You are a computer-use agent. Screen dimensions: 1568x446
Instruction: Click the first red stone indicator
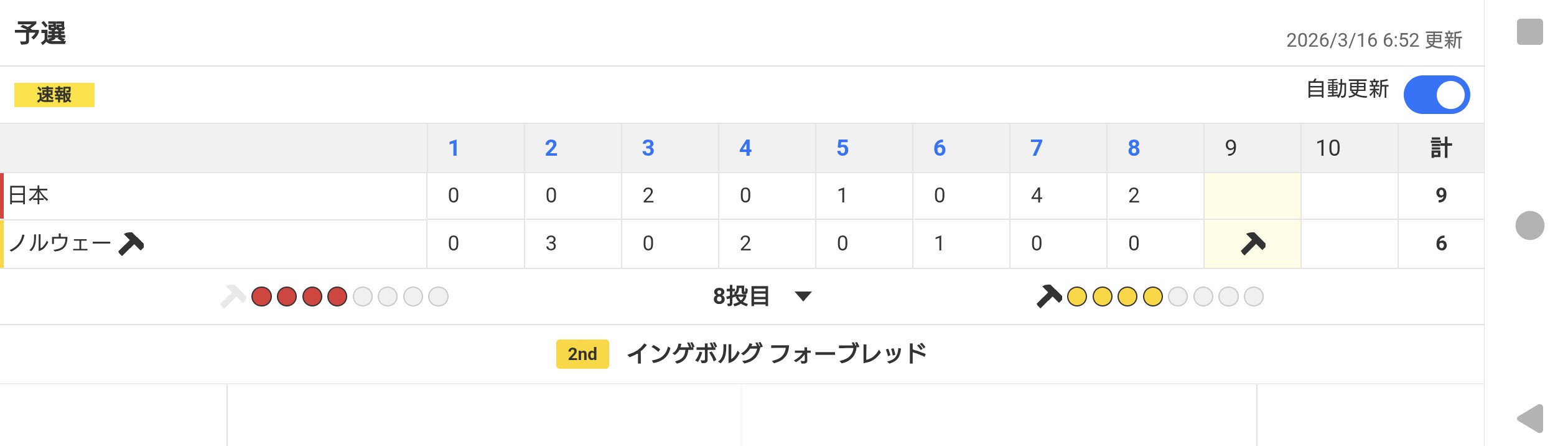[x=261, y=297]
